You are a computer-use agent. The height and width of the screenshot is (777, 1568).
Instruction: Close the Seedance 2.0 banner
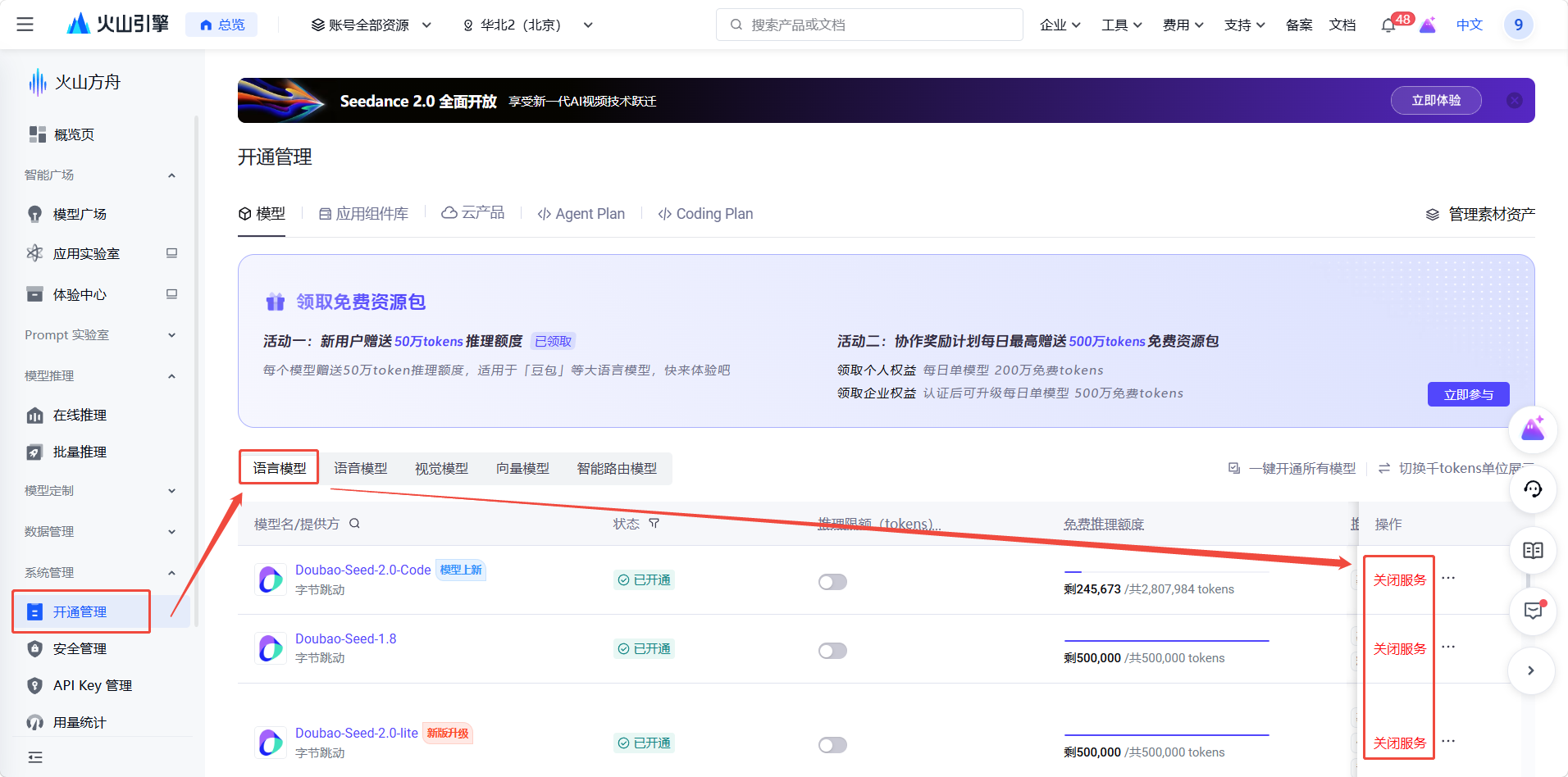click(x=1514, y=100)
